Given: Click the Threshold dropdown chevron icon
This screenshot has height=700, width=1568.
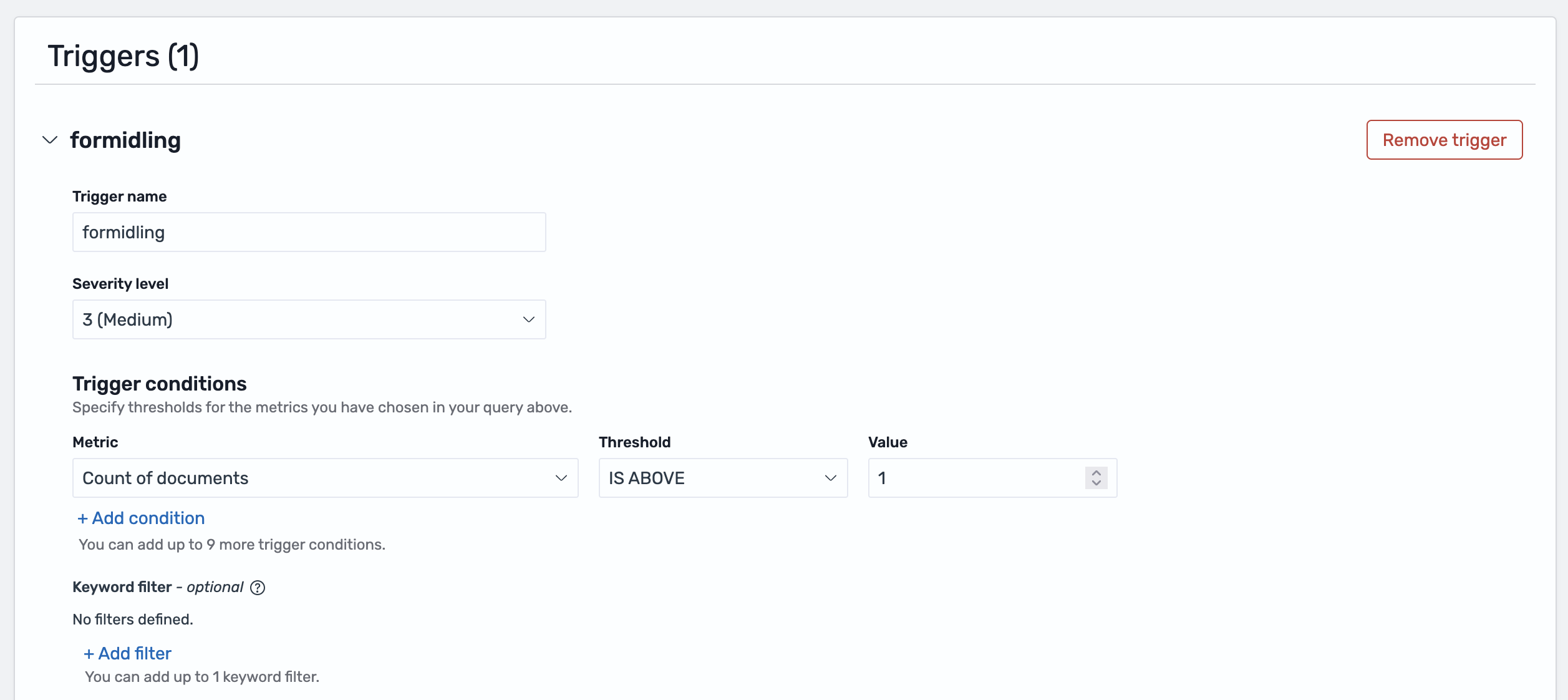Looking at the screenshot, I should [830, 478].
